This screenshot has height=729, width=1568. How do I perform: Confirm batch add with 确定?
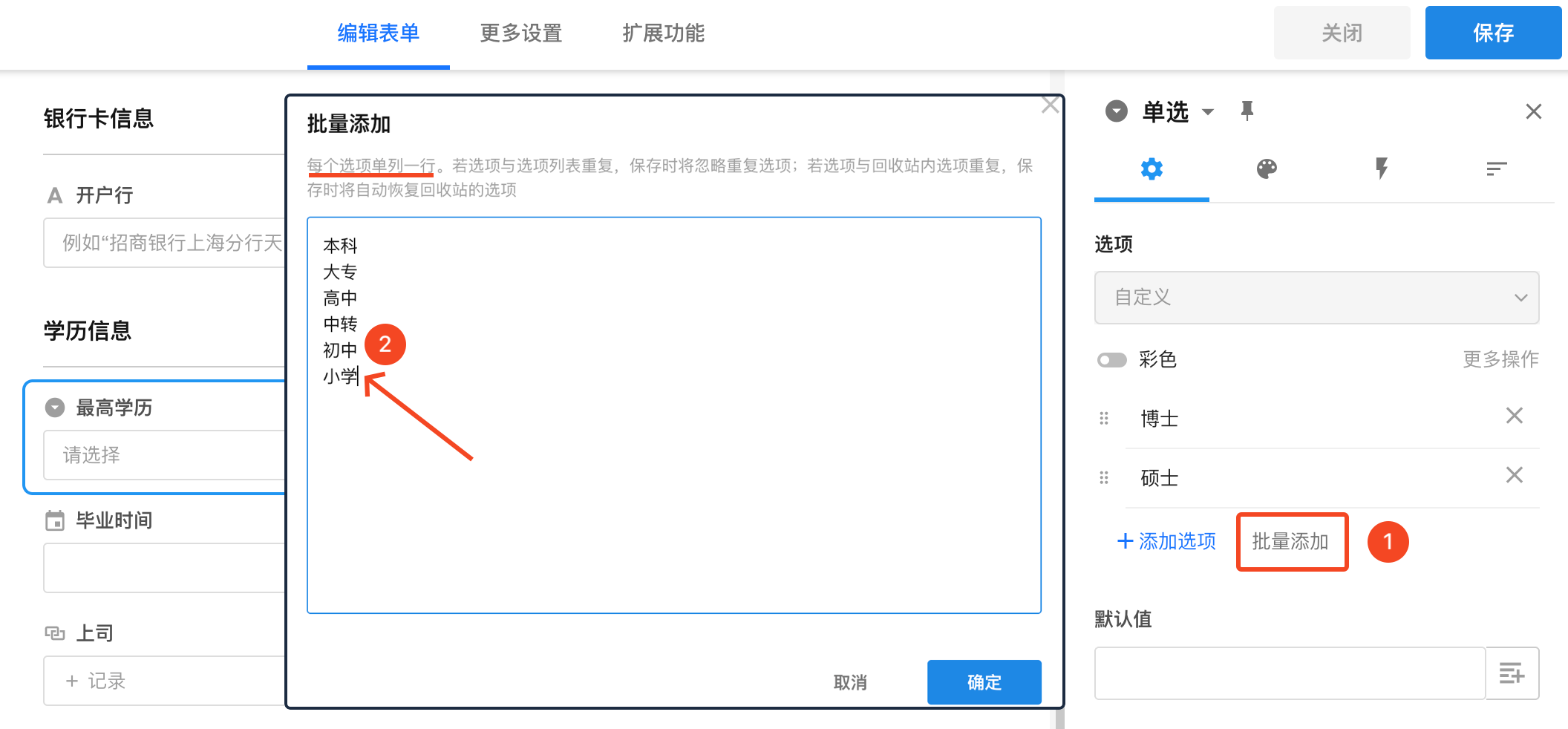tap(984, 682)
